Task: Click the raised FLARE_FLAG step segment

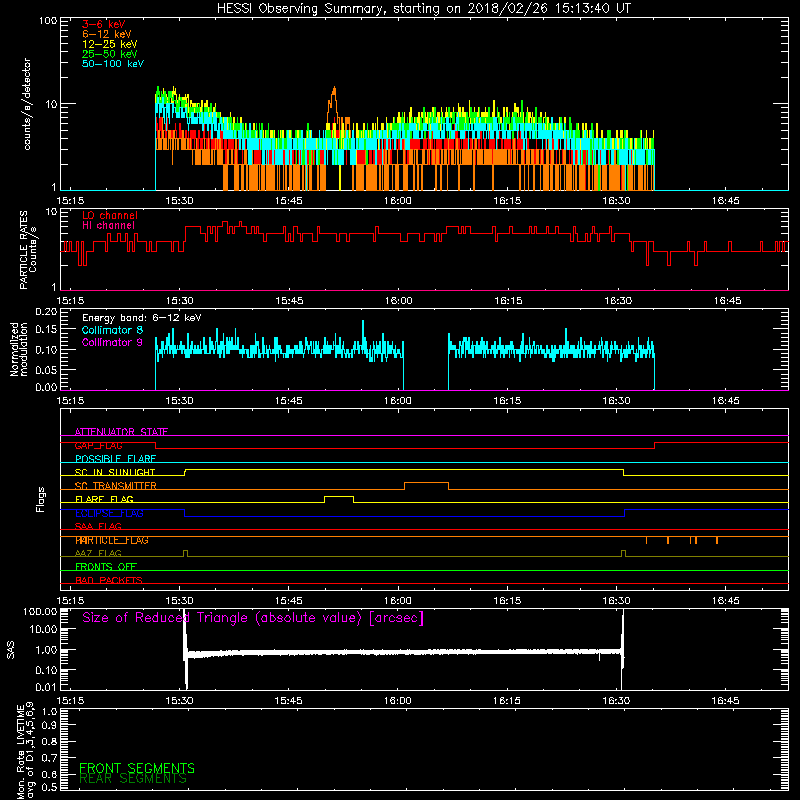Action: (x=339, y=496)
